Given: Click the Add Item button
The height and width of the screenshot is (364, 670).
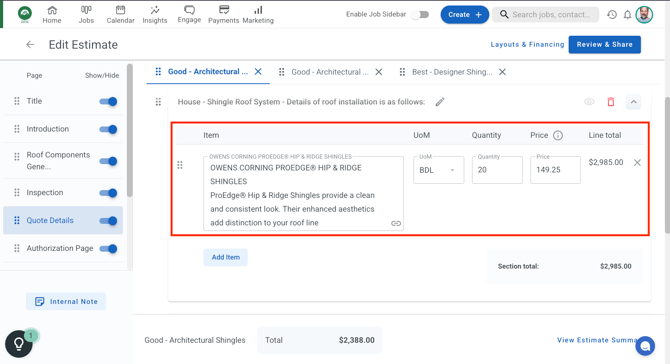Looking at the screenshot, I should (x=226, y=257).
